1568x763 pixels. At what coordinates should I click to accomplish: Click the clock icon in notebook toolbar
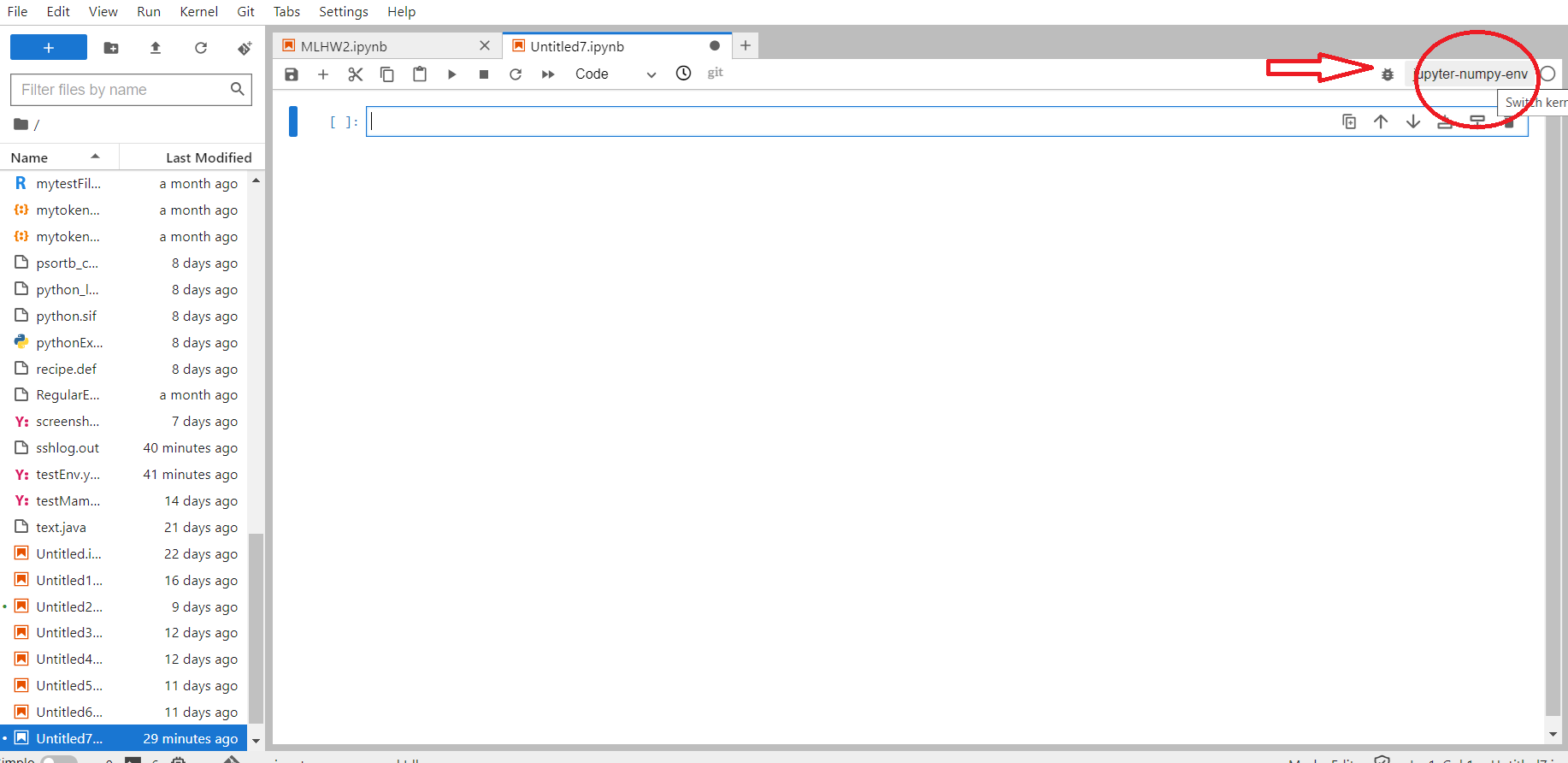(x=683, y=74)
